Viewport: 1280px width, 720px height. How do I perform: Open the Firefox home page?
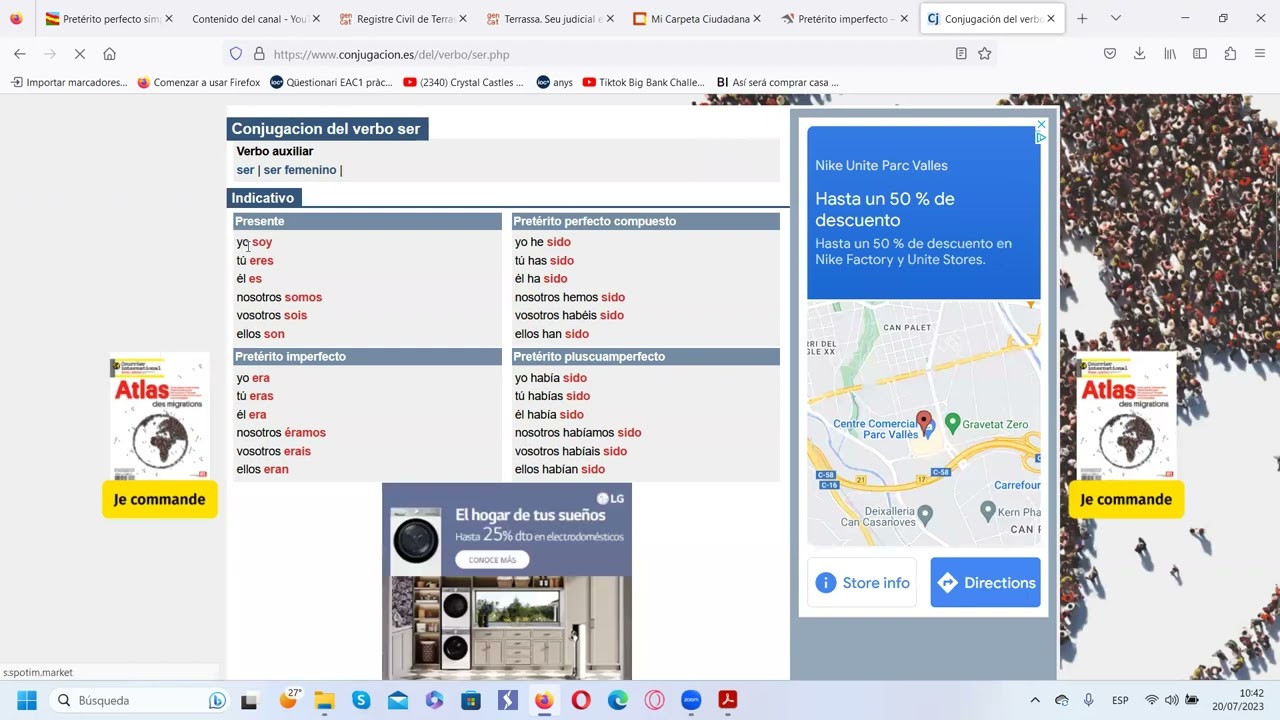click(x=110, y=54)
